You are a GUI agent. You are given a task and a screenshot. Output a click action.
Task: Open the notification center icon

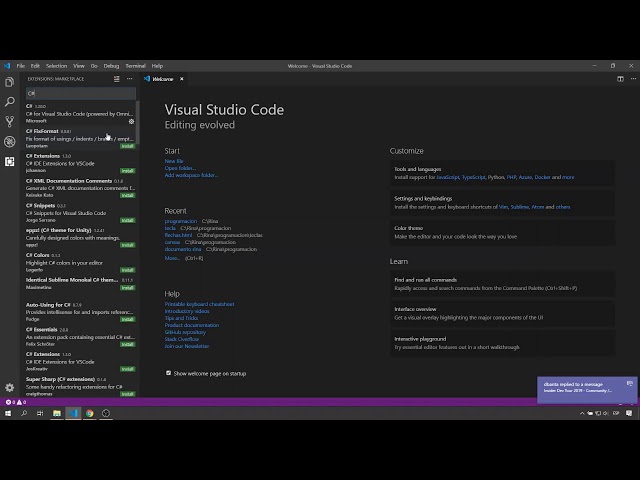629,413
